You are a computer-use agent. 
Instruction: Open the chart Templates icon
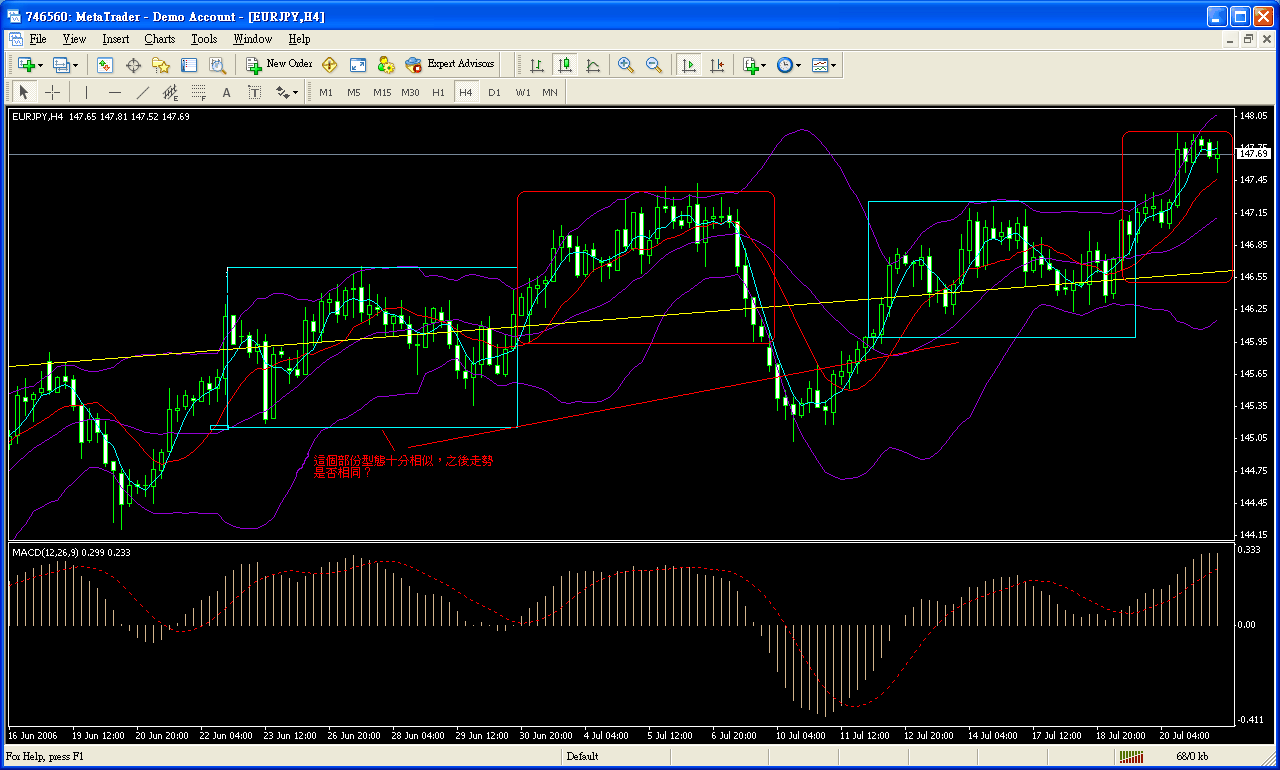[820, 65]
